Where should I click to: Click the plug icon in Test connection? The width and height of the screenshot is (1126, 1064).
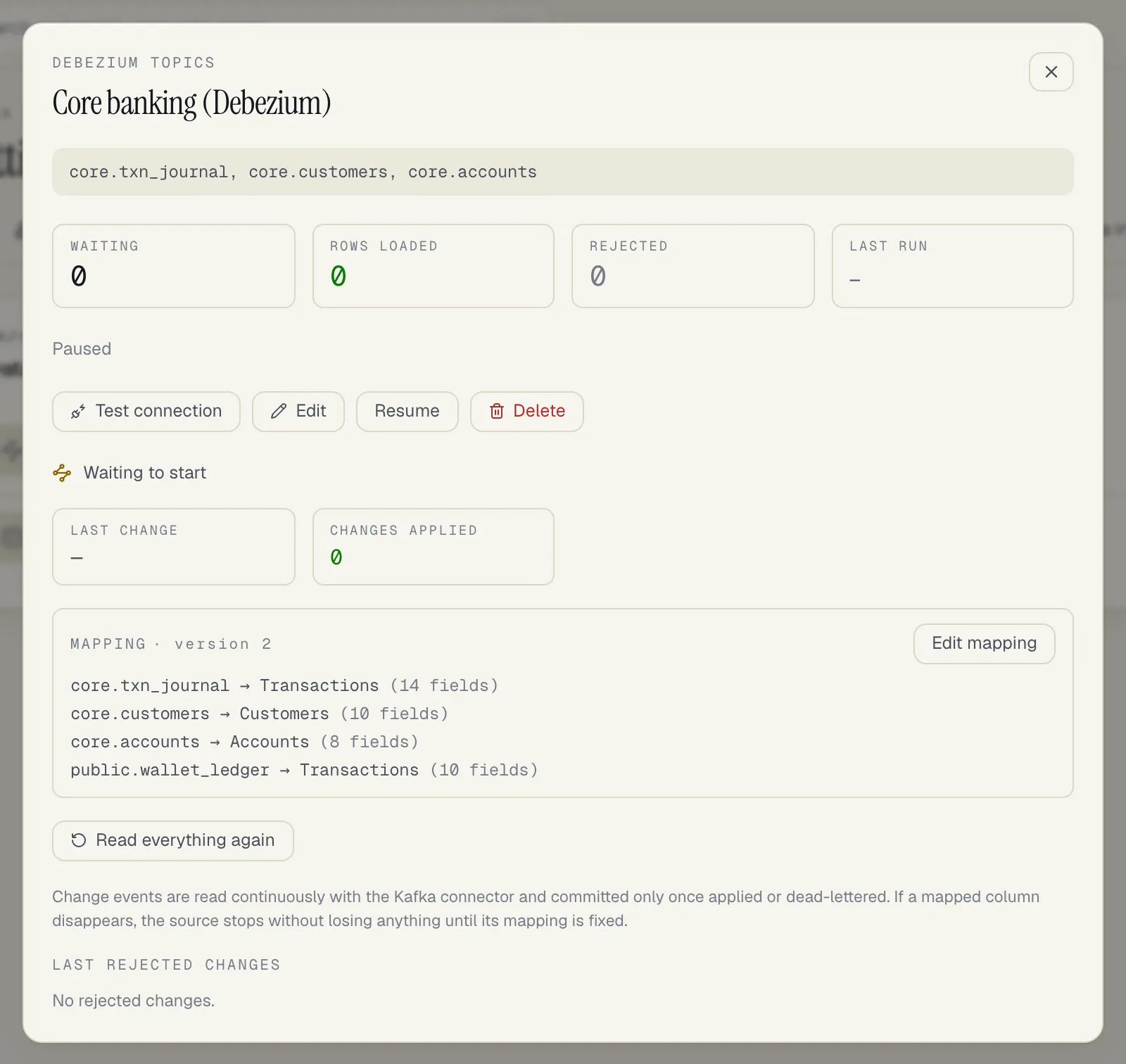coord(78,412)
